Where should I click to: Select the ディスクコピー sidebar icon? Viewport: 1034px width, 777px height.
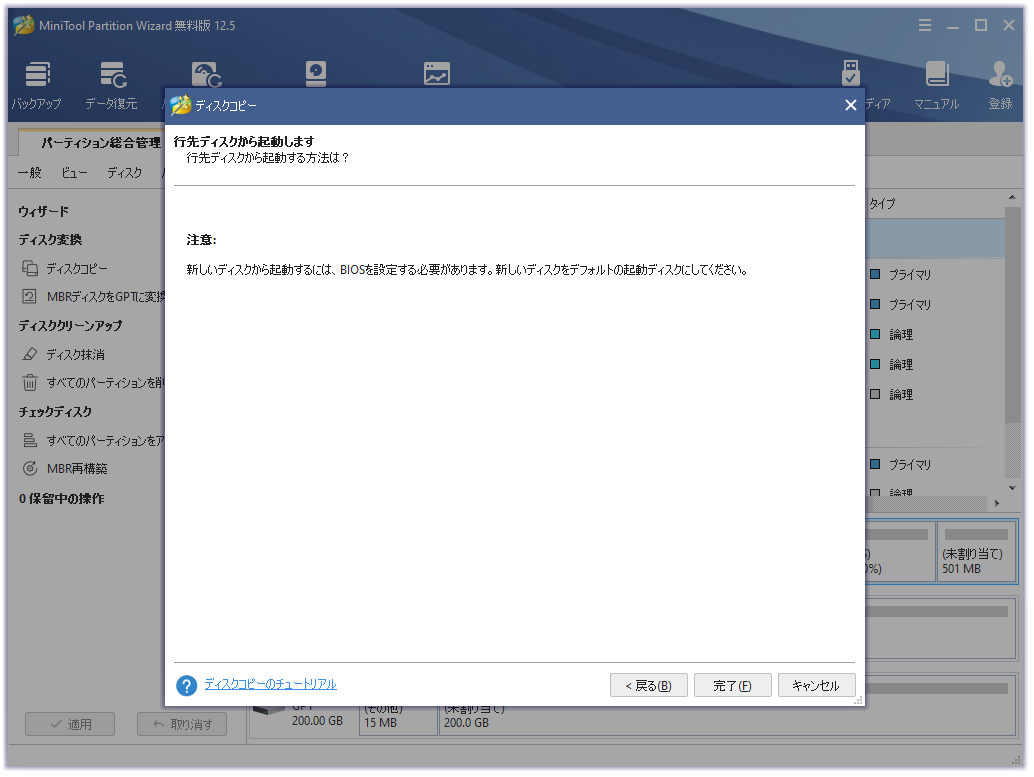31,268
